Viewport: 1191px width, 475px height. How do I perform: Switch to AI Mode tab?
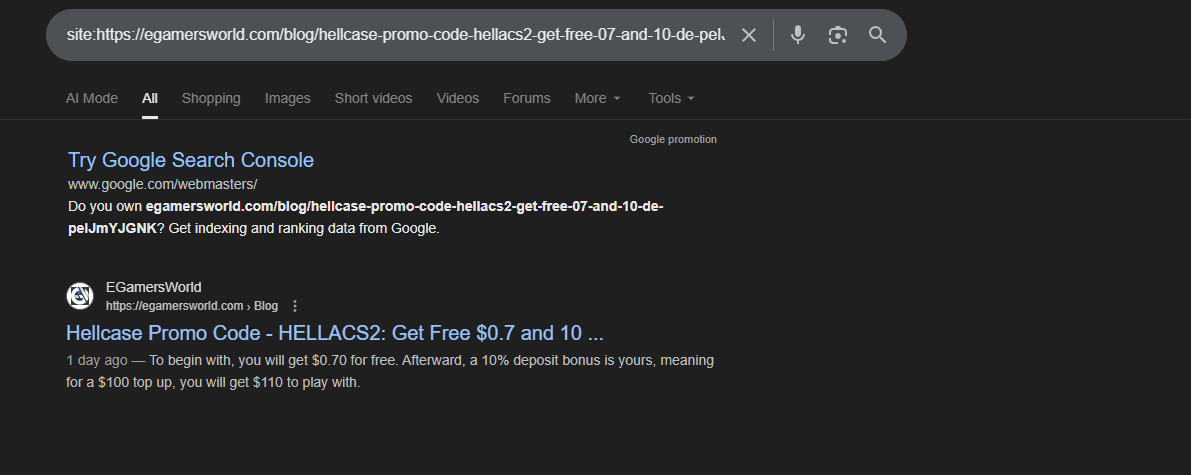(92, 98)
